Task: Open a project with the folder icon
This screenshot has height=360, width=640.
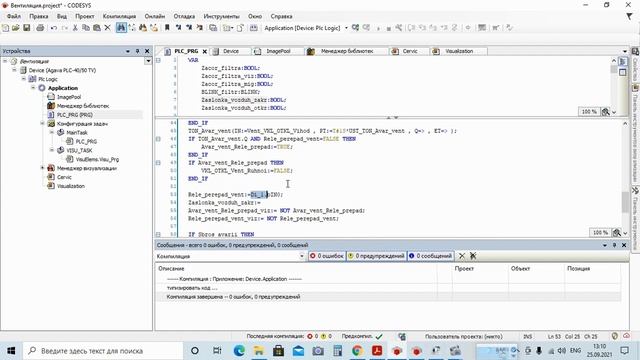Action: pyautogui.click(x=16, y=28)
